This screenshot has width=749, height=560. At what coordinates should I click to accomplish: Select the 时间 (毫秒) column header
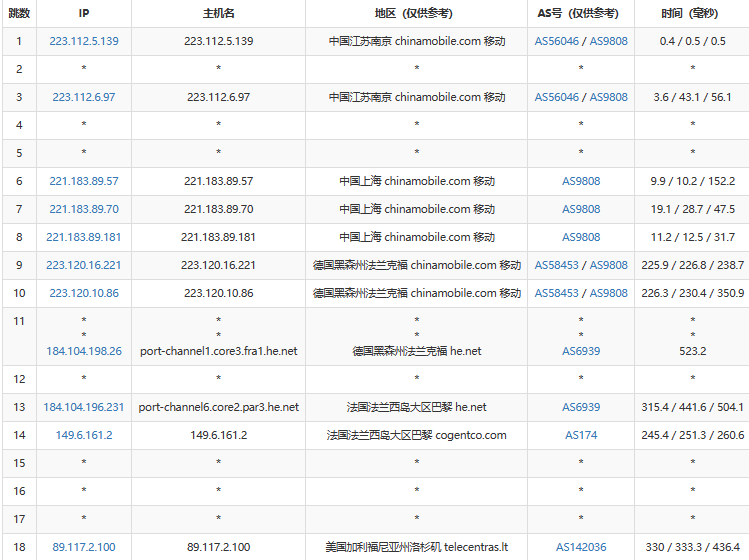(x=692, y=13)
